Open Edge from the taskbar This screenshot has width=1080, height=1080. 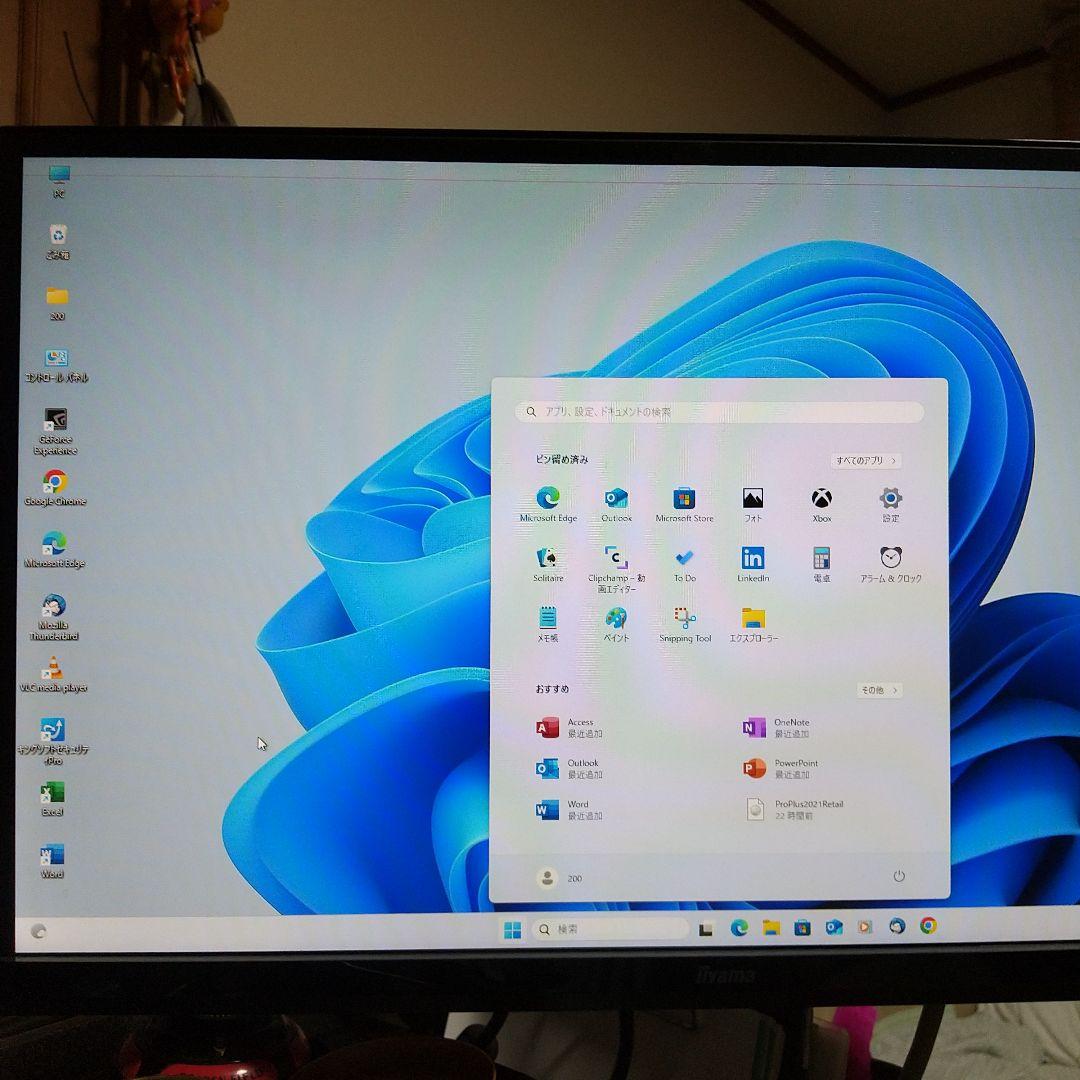(x=739, y=928)
